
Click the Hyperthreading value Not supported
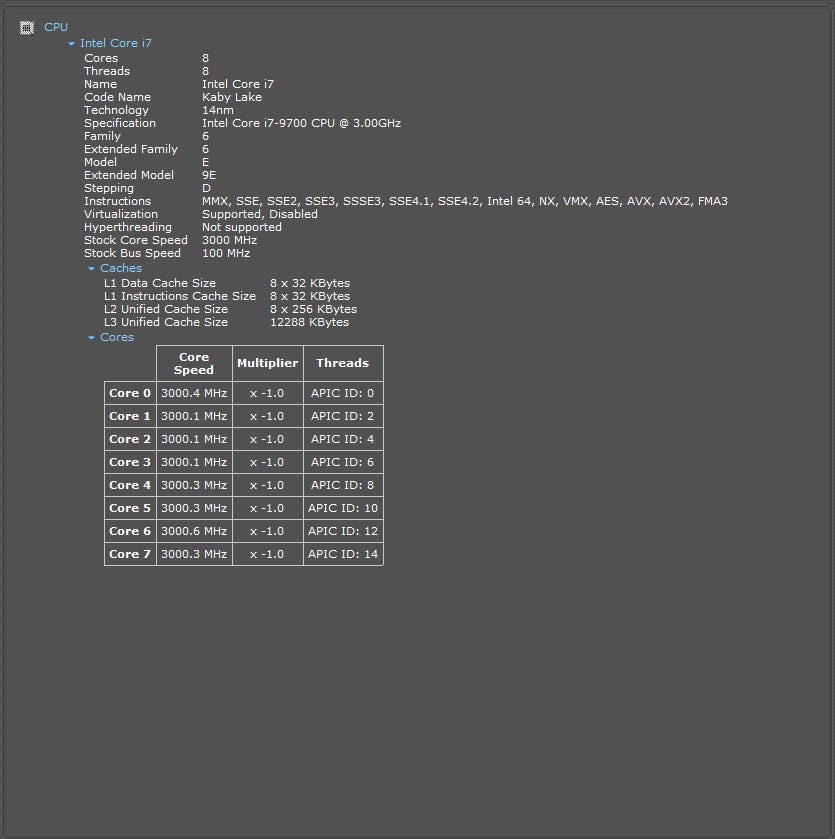(241, 227)
